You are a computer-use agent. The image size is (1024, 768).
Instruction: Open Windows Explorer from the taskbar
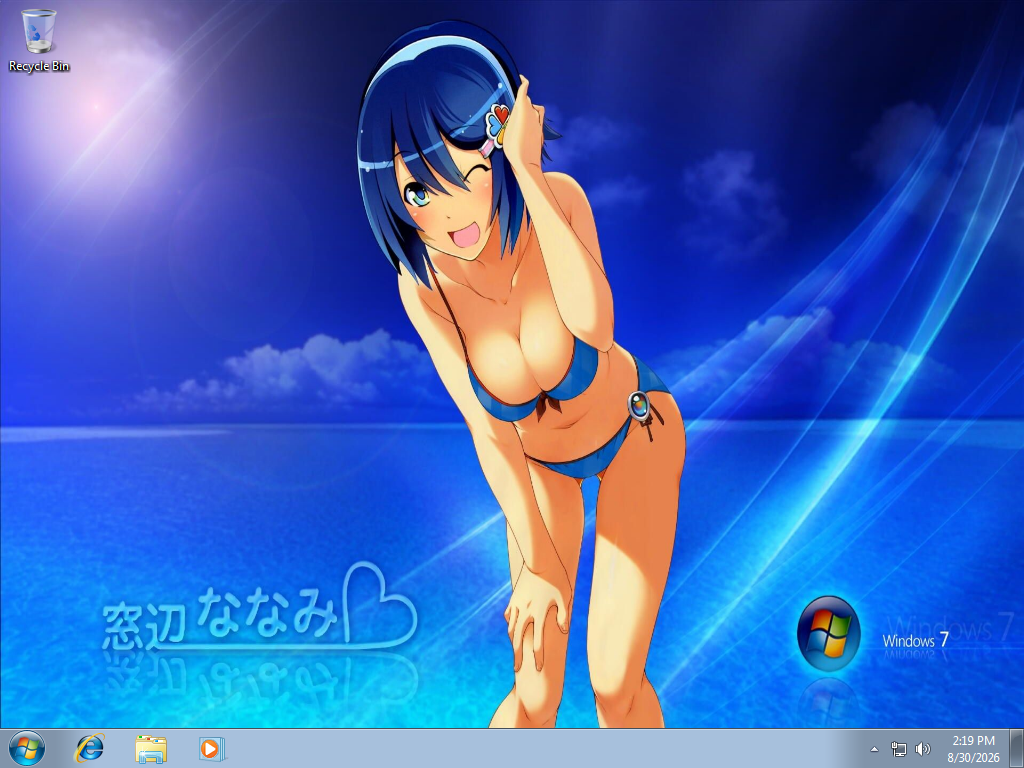pos(151,748)
